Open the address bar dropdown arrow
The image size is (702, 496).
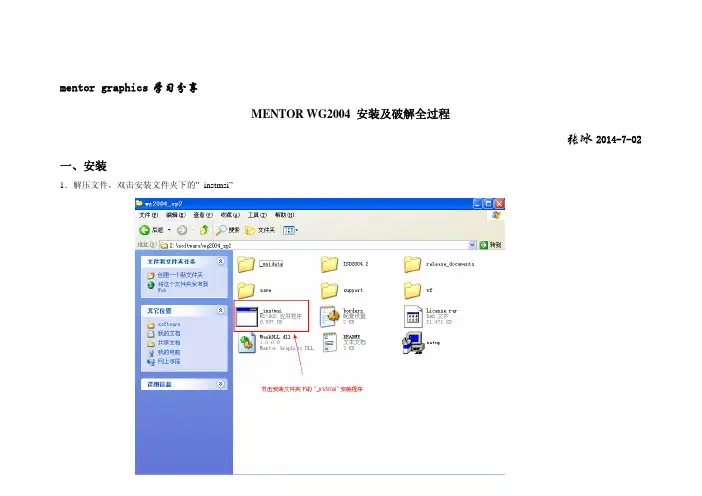click(472, 244)
